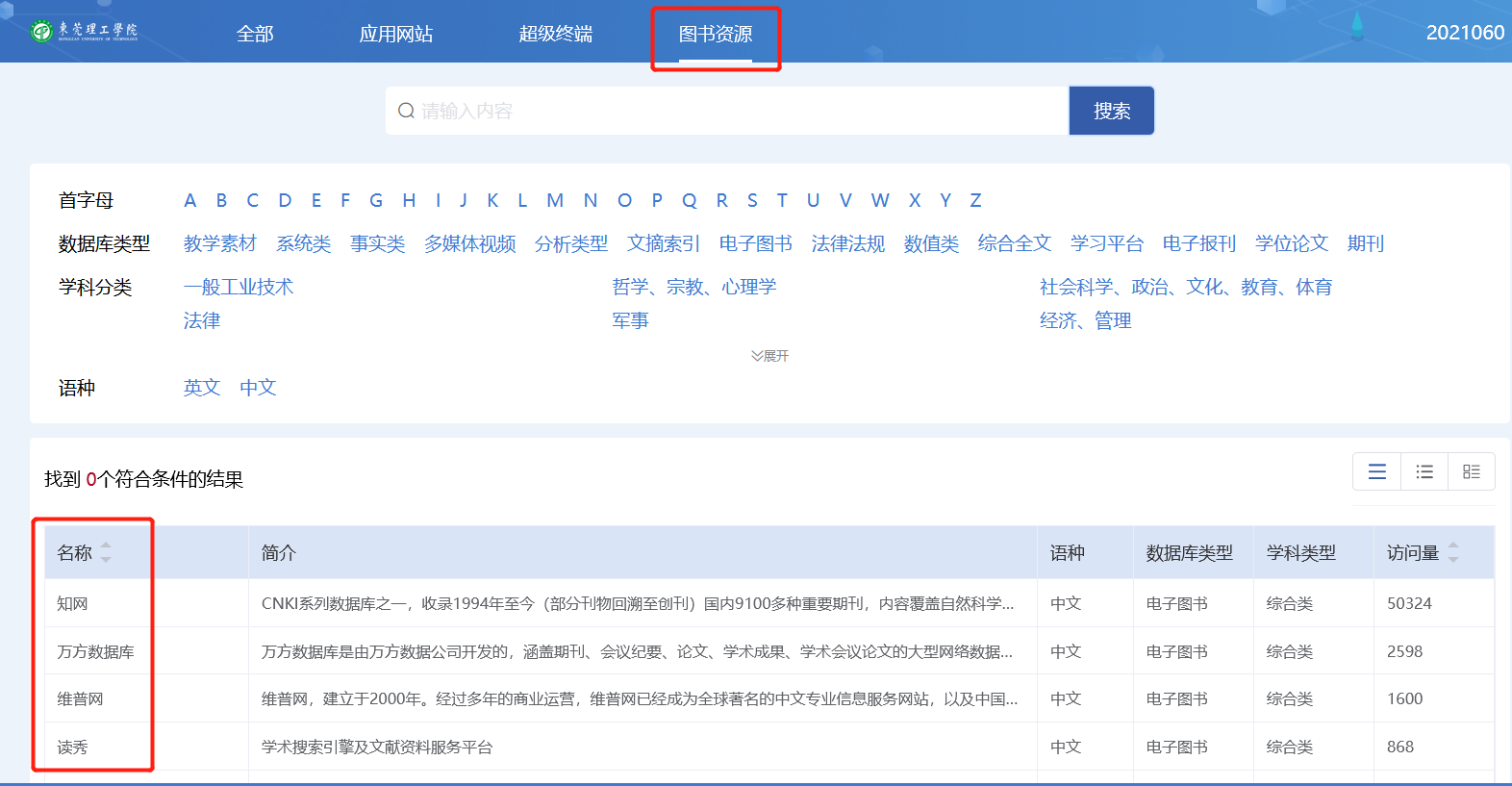The height and width of the screenshot is (786, 1512).
Task: Switch to the bulleted list view icon
Action: point(1424,471)
